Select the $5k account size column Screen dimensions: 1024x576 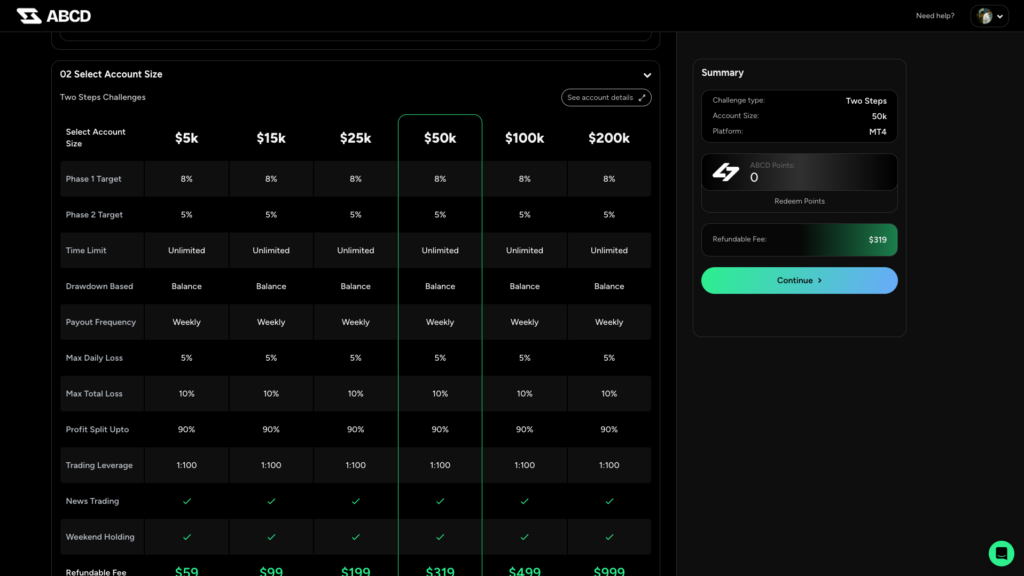(187, 138)
